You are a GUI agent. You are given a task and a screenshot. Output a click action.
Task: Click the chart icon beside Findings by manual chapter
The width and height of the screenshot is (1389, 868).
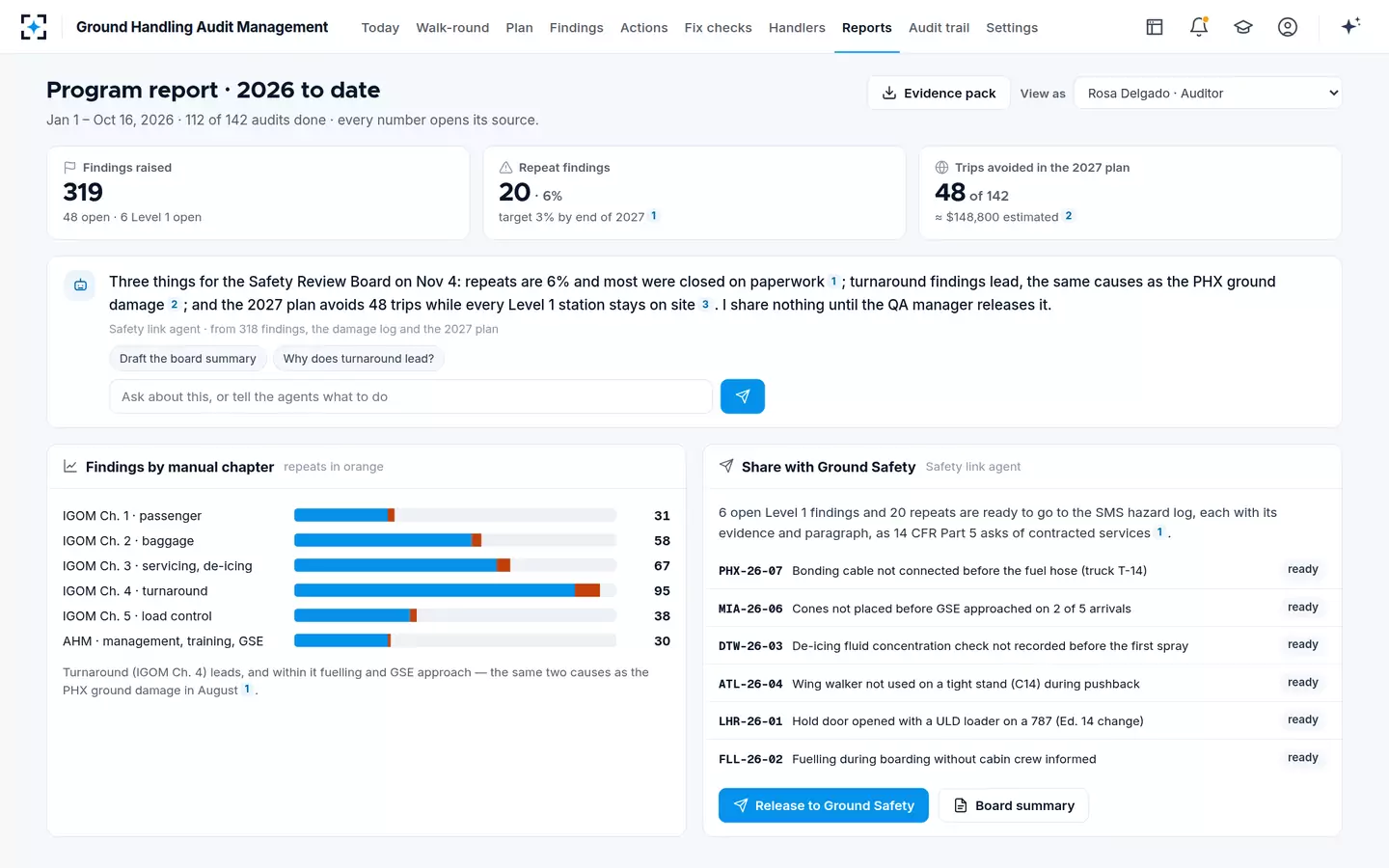click(x=70, y=467)
